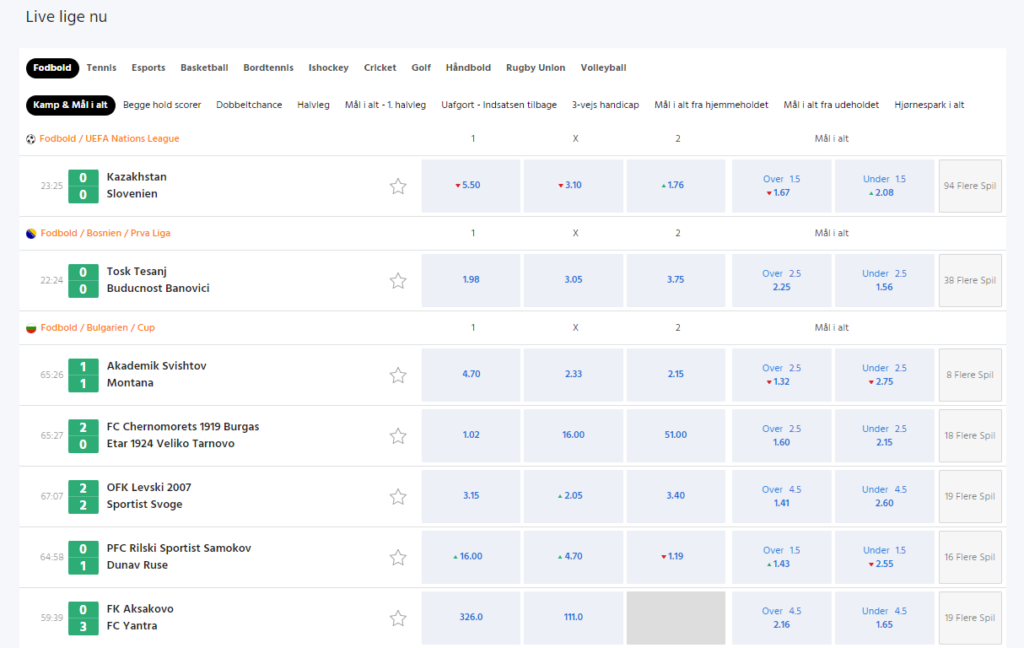Favorite the Tosk Tesanj match star
Image resolution: width=1024 pixels, height=648 pixels.
(398, 281)
